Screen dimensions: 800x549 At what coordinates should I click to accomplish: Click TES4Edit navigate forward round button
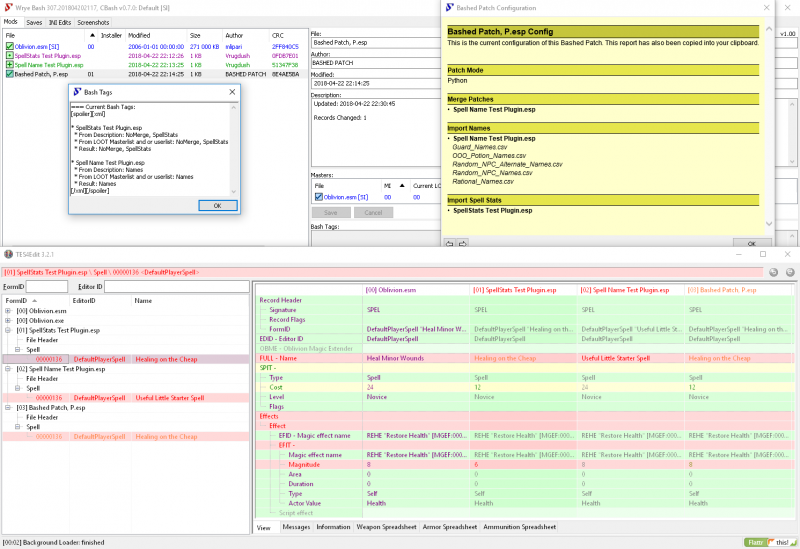pos(790,272)
